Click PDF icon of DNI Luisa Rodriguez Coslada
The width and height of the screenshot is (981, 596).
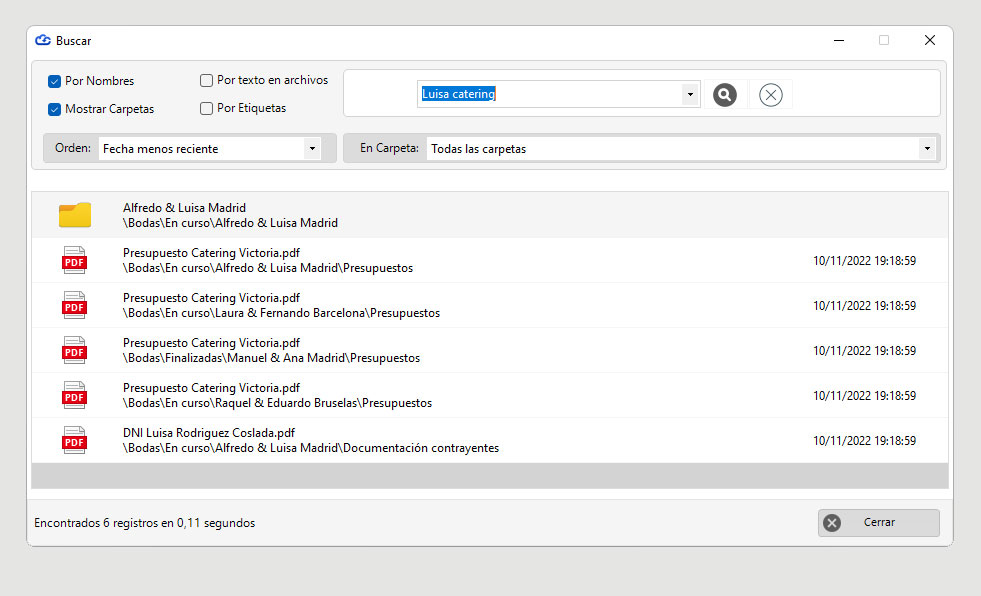click(x=74, y=440)
